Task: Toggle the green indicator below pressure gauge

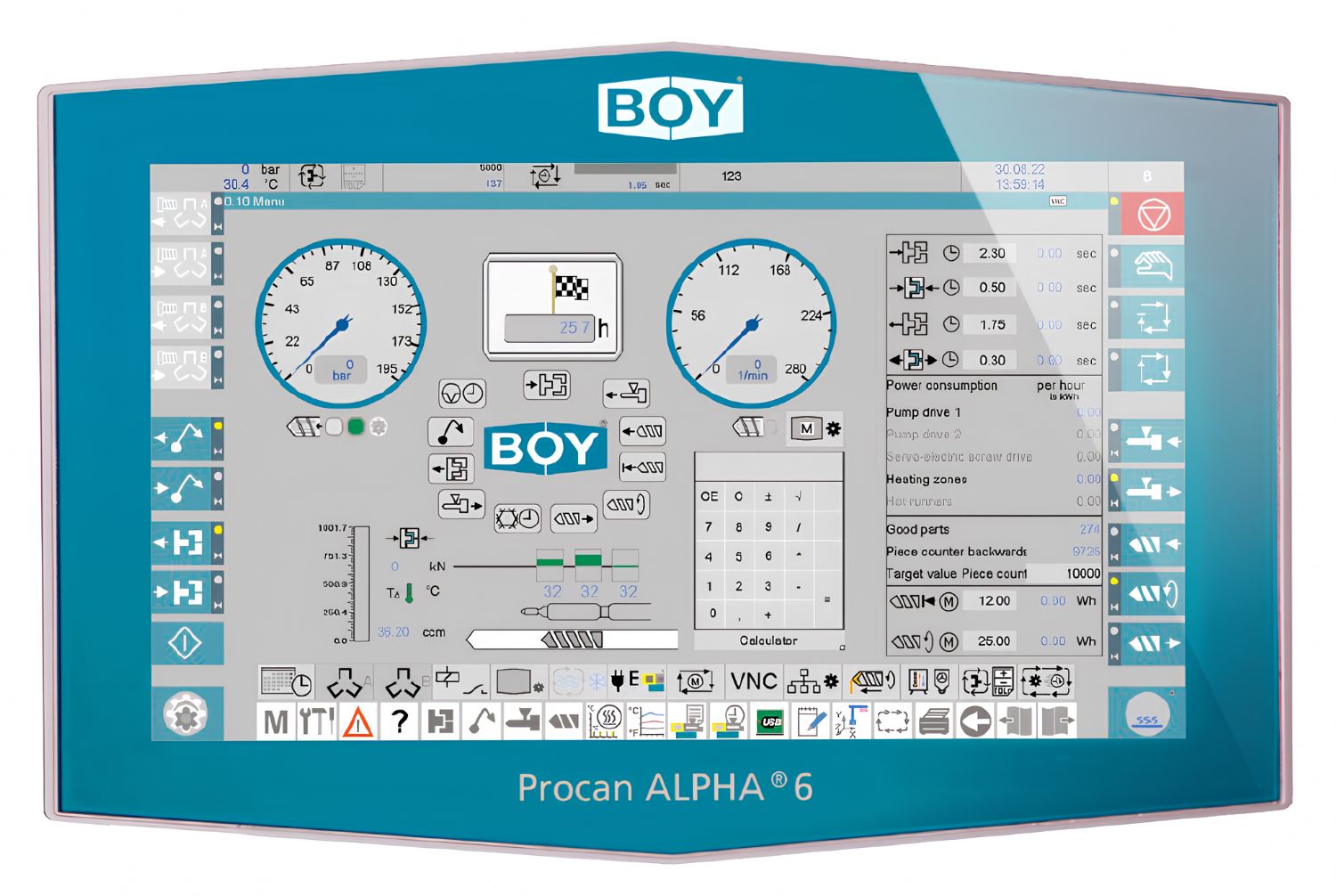Action: (355, 427)
